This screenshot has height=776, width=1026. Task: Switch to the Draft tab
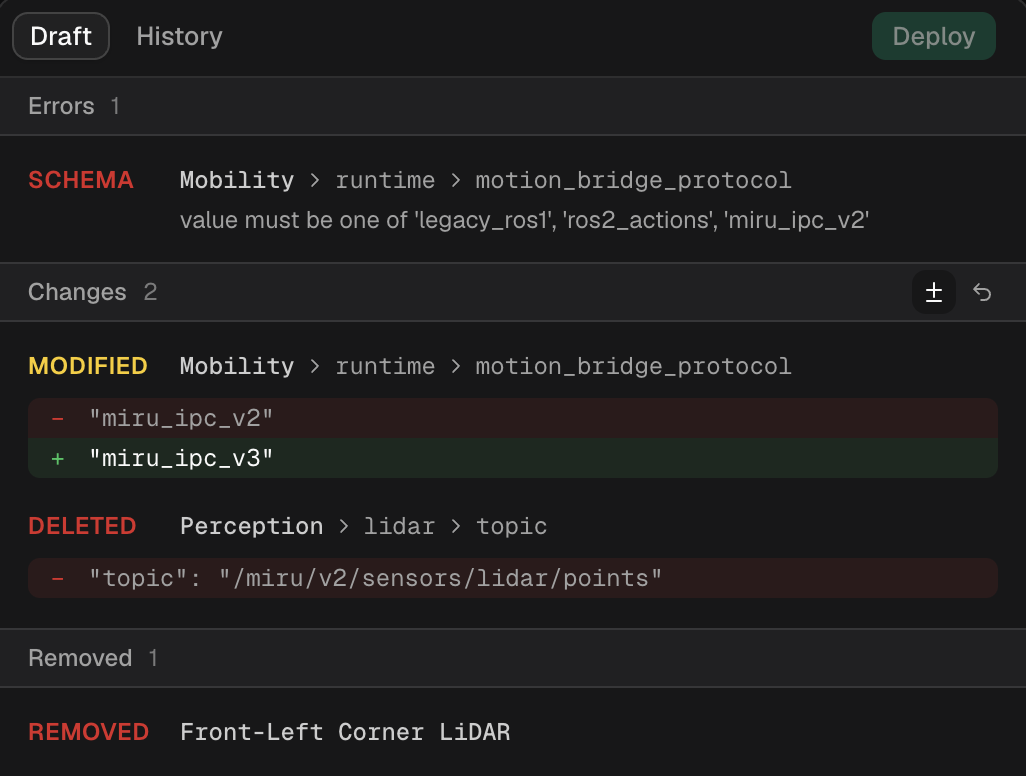(61, 36)
